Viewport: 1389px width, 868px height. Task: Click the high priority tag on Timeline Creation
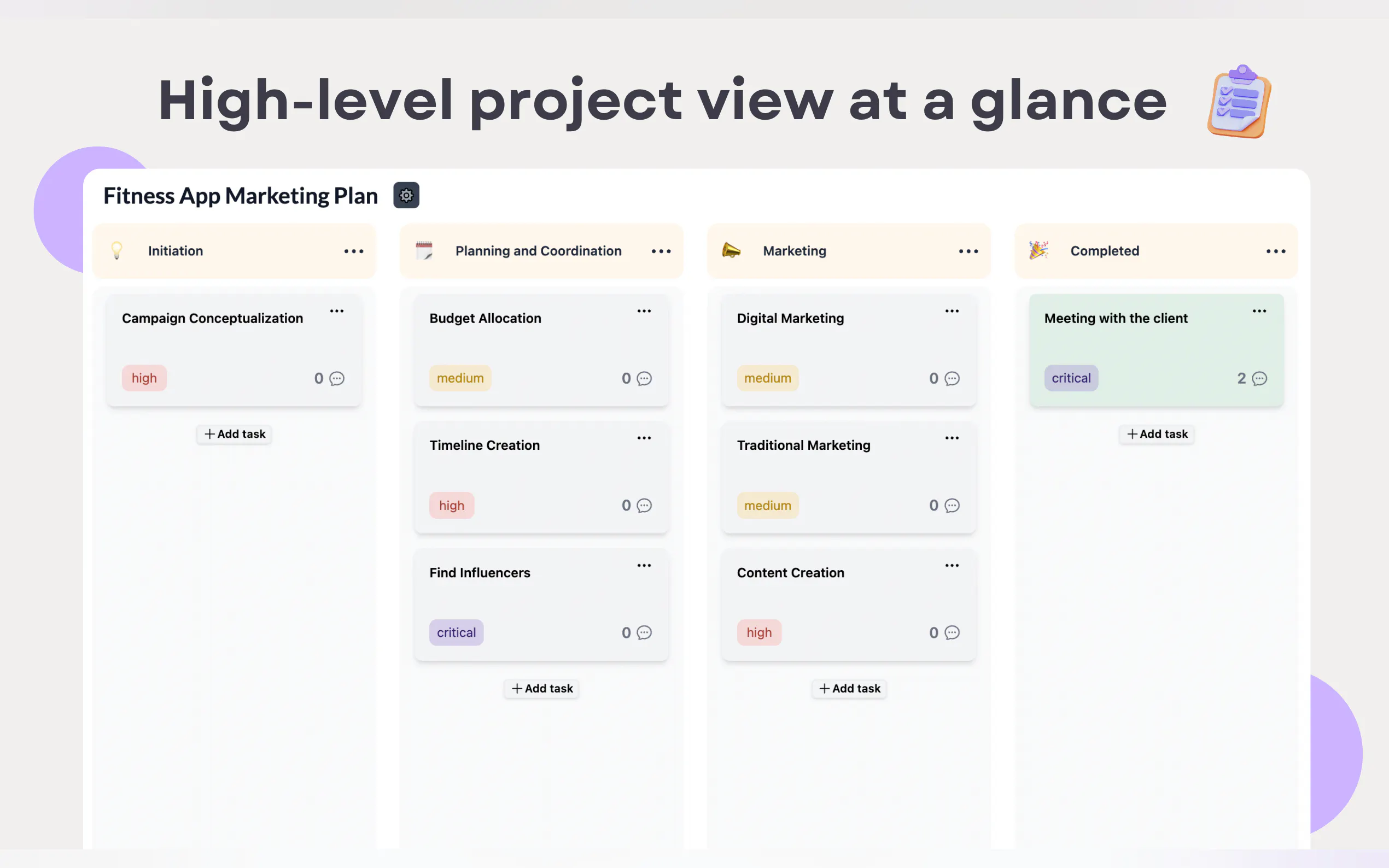(451, 506)
